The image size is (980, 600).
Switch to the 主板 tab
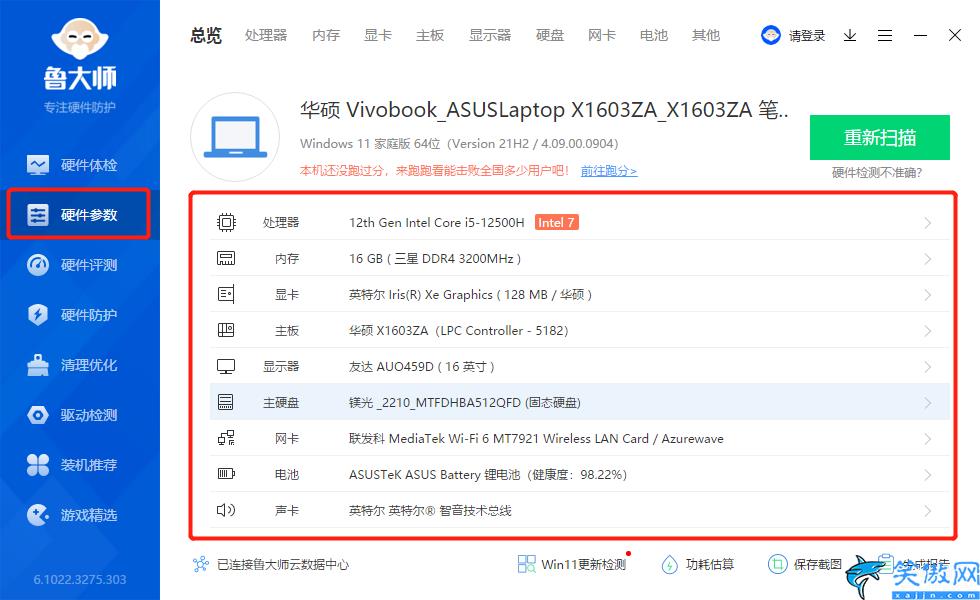[x=430, y=36]
